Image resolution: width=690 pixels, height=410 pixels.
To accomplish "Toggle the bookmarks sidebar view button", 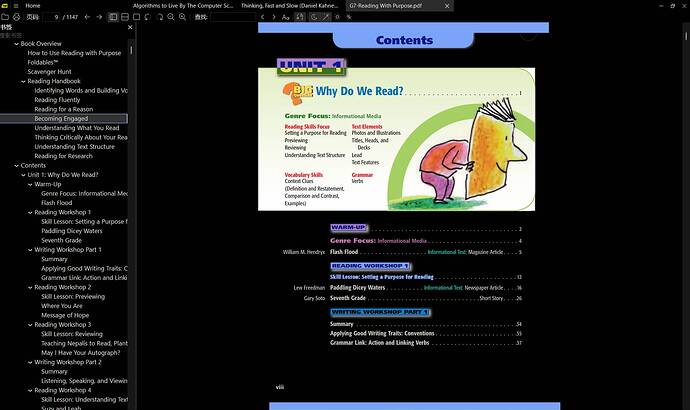I will click(x=114, y=17).
